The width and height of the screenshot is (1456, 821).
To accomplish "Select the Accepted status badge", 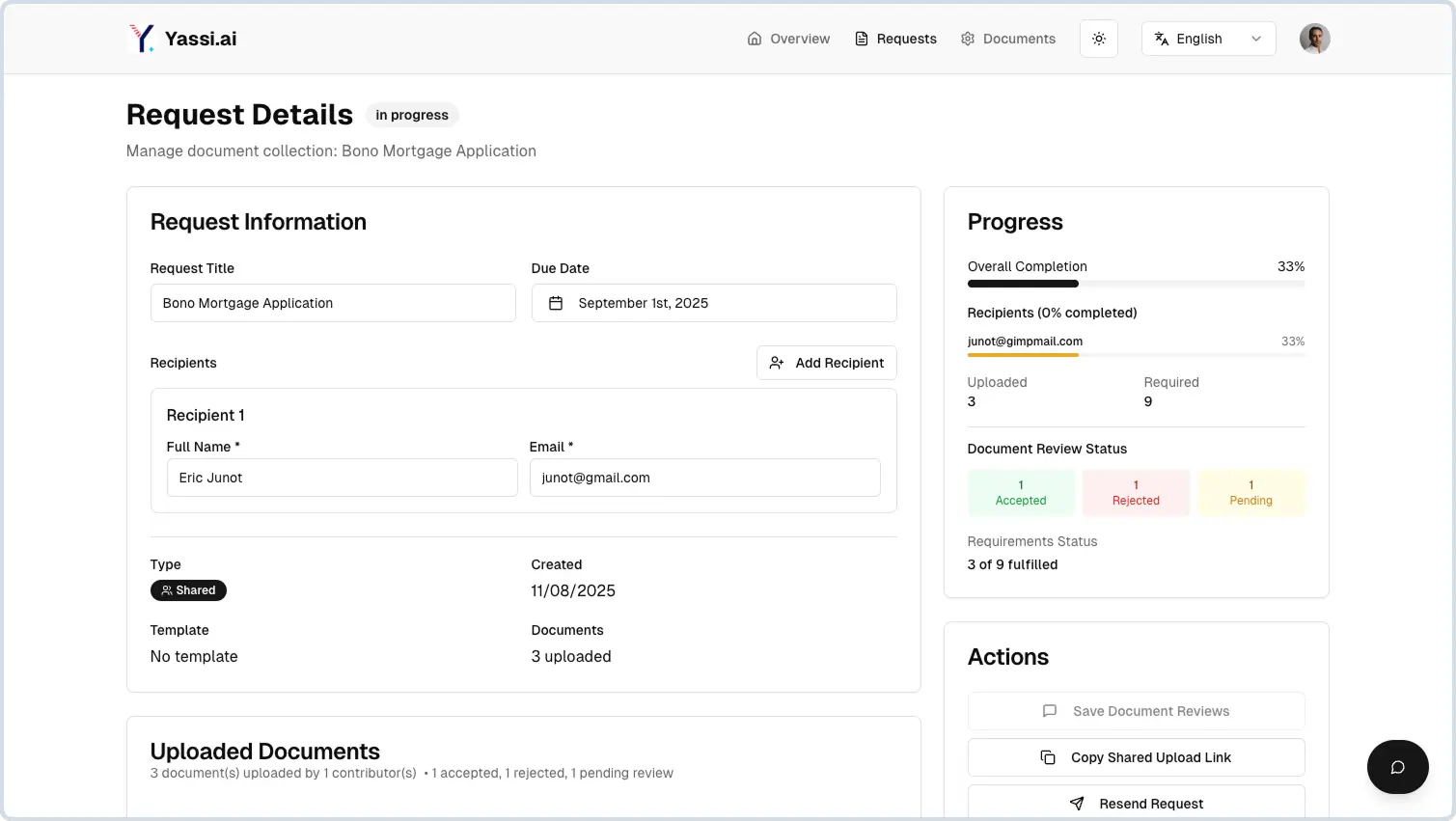I will tap(1021, 492).
